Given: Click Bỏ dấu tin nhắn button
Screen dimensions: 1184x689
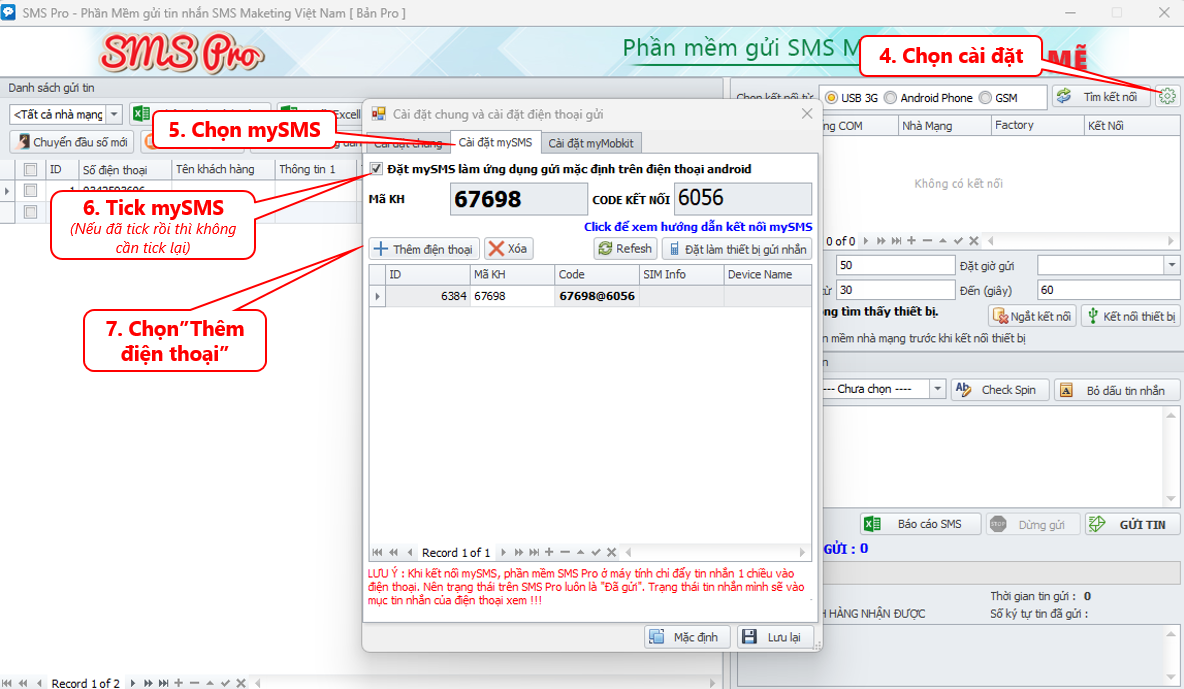Looking at the screenshot, I should click(x=1117, y=390).
